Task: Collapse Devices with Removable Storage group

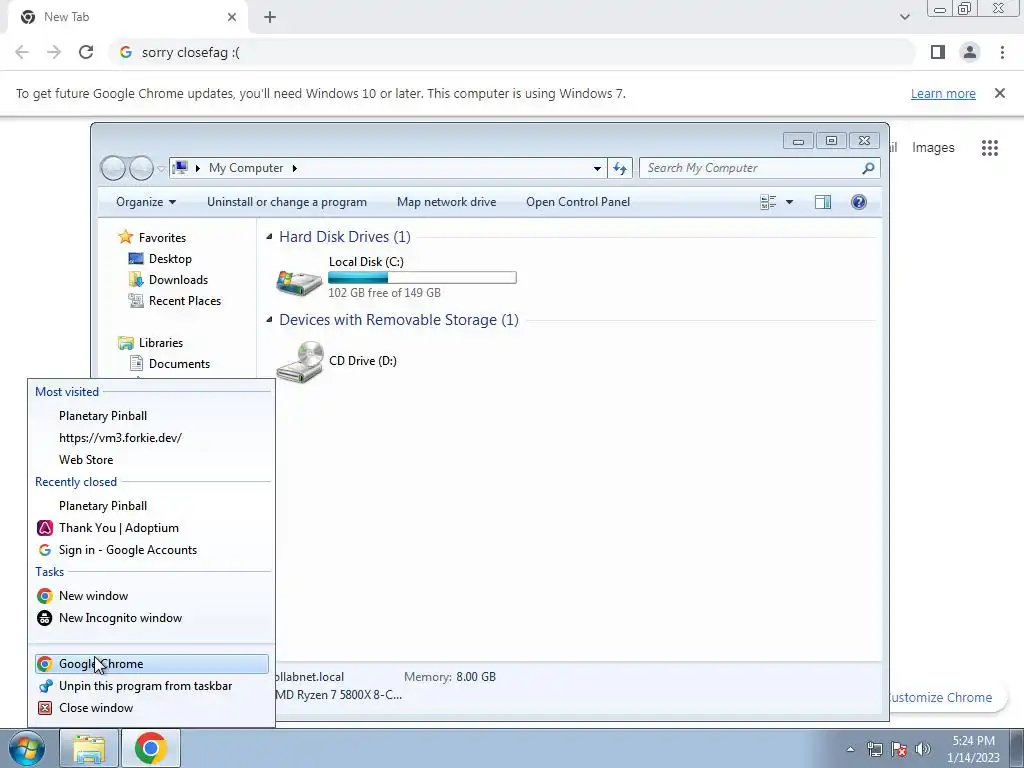Action: tap(269, 319)
